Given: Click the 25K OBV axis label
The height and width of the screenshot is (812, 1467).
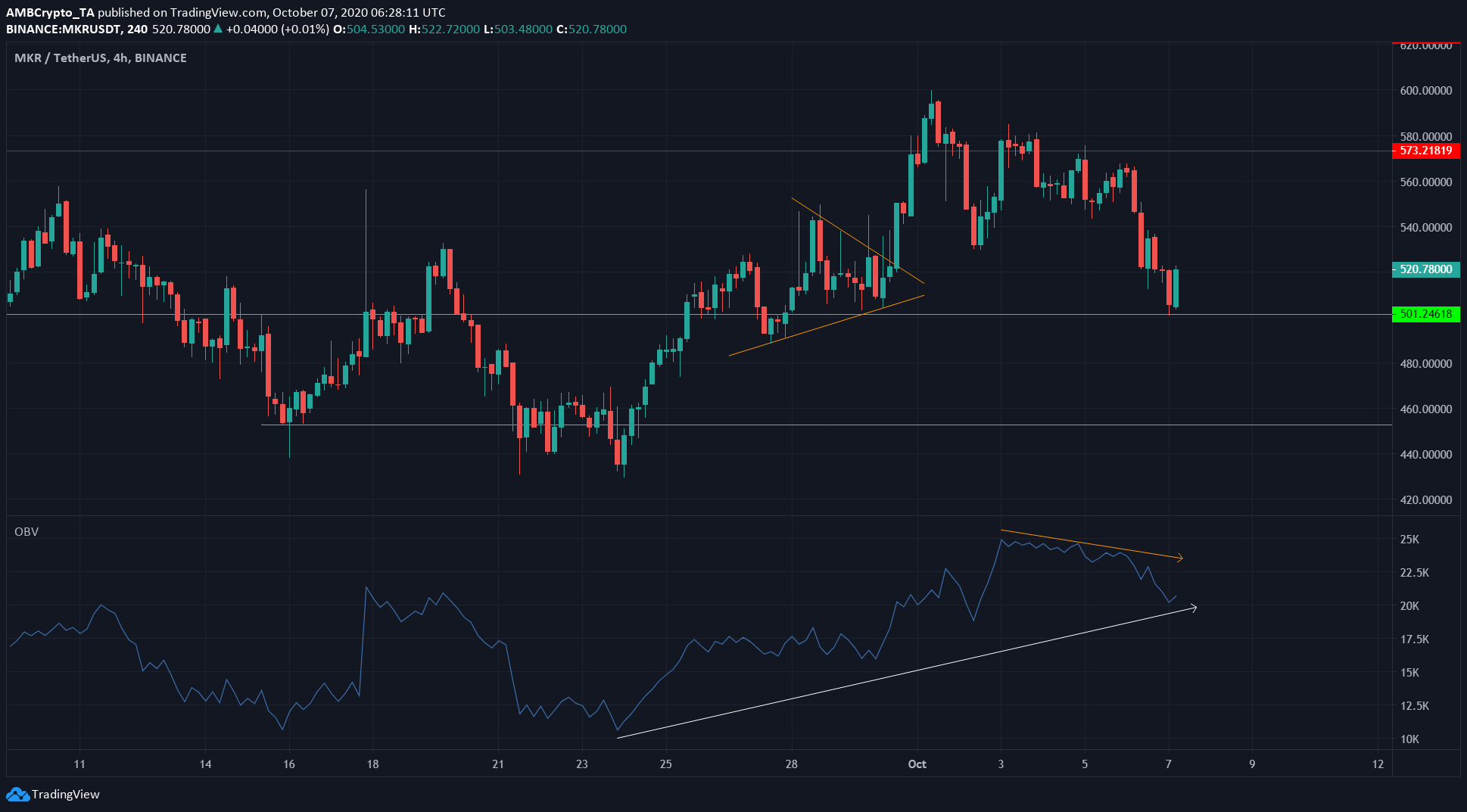Looking at the screenshot, I should 1409,540.
